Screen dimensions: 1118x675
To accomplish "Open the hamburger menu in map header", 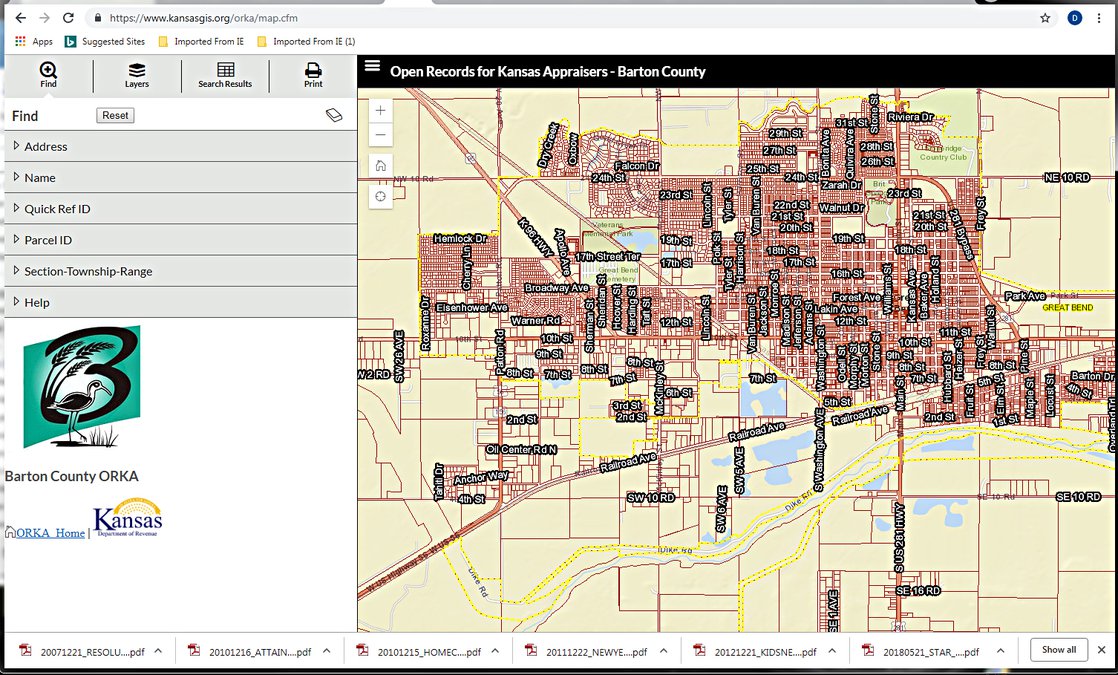I will coord(373,67).
